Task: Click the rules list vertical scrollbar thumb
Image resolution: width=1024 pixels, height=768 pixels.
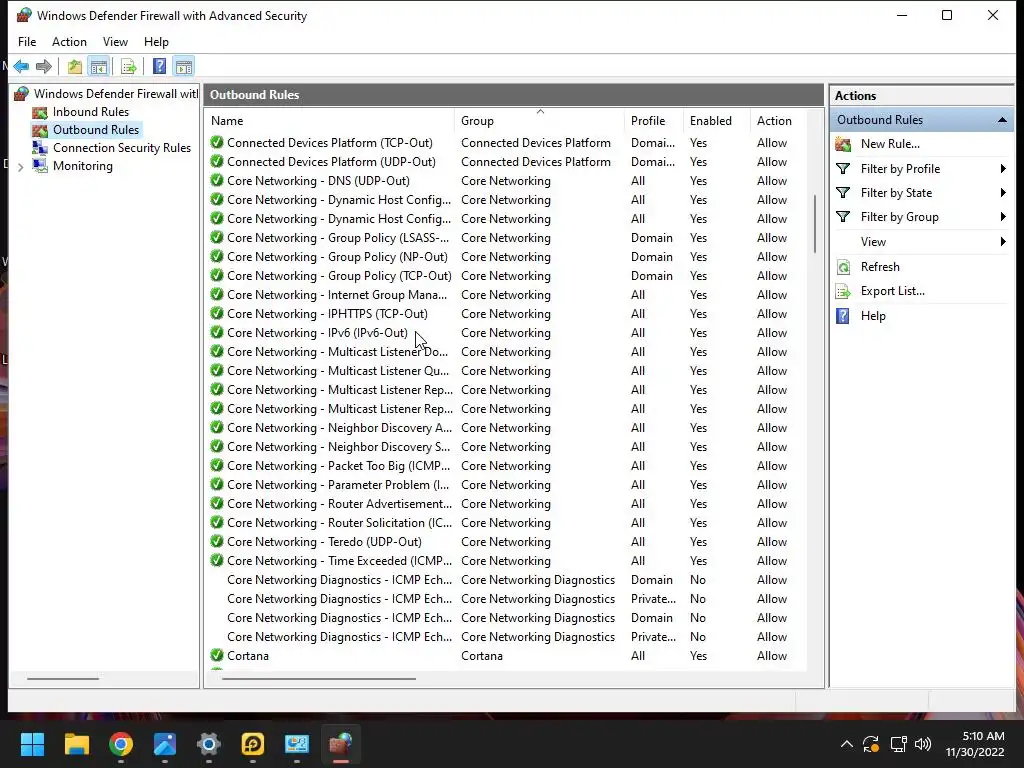Action: (814, 224)
